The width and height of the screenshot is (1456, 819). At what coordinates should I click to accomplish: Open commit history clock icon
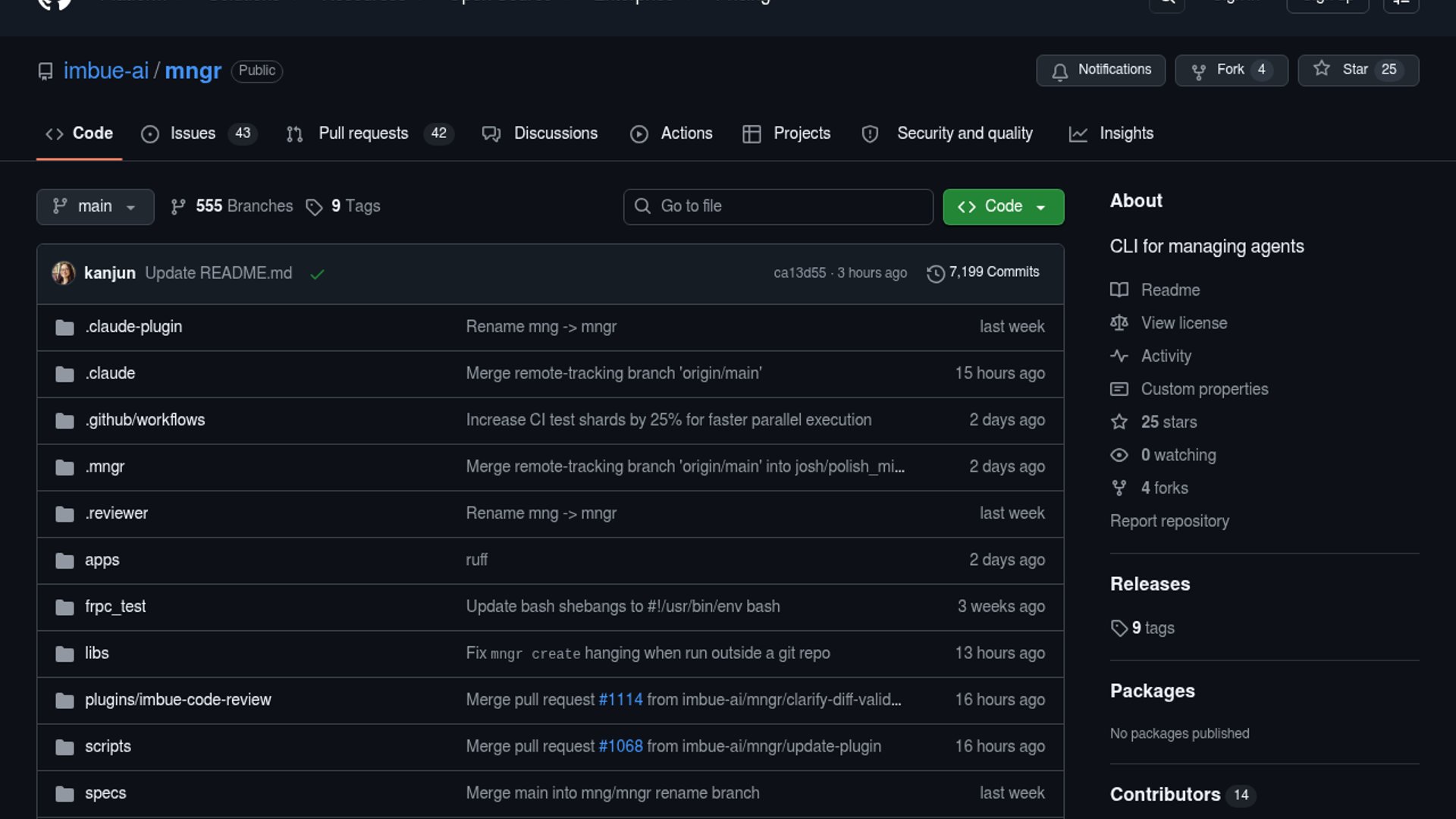pyautogui.click(x=935, y=273)
